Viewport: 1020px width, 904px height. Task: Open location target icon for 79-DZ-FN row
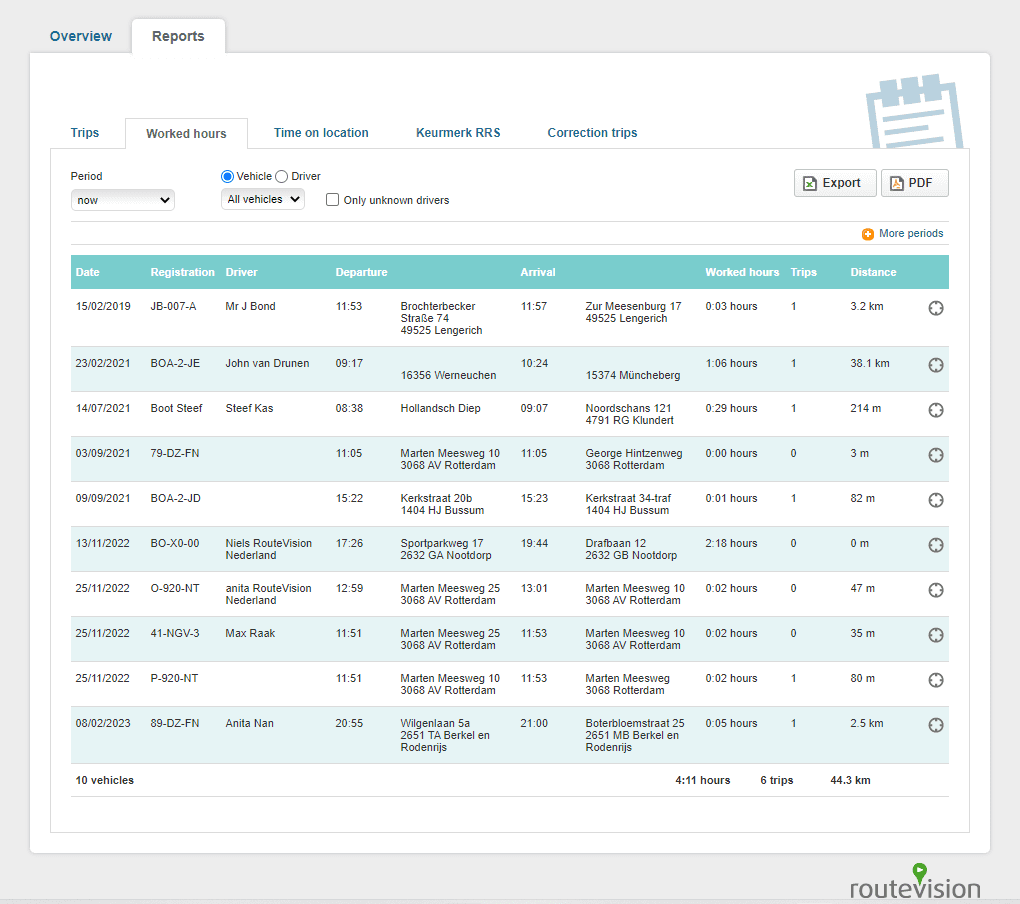[x=935, y=455]
